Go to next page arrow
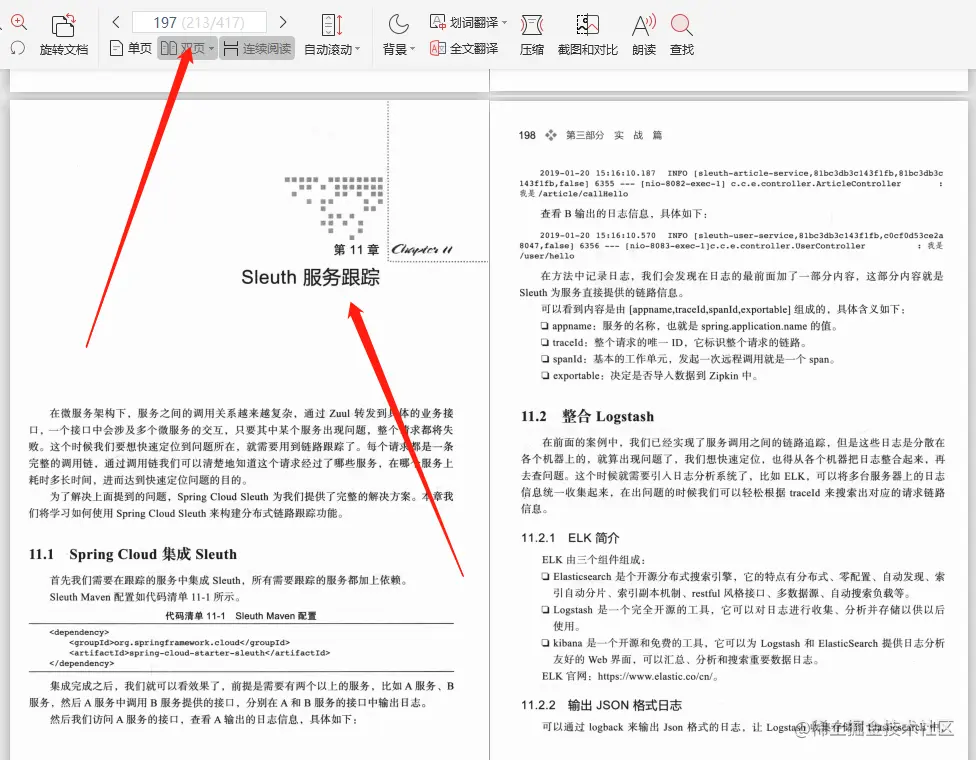Screen dimensions: 976x760 [x=283, y=22]
